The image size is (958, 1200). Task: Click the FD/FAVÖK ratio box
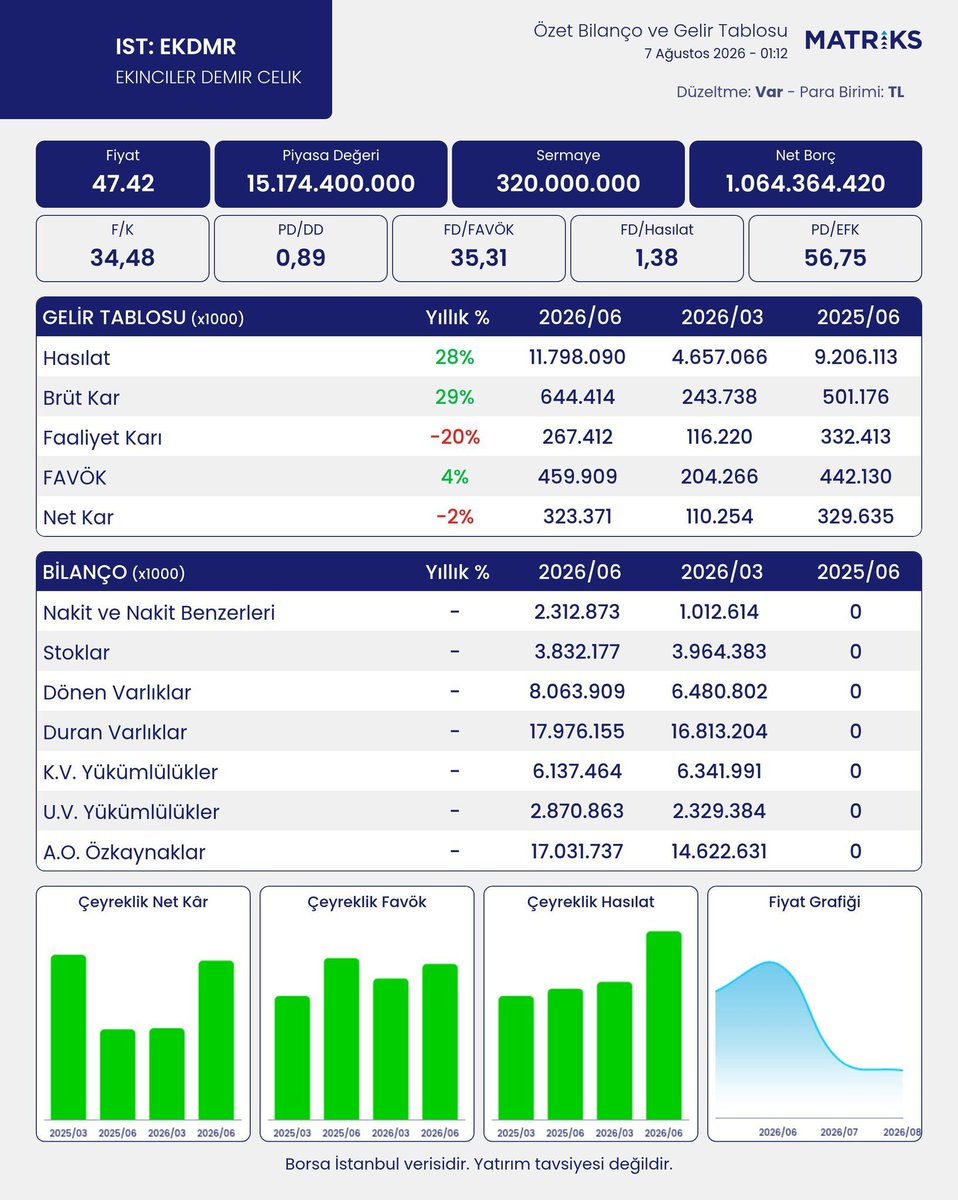click(479, 248)
